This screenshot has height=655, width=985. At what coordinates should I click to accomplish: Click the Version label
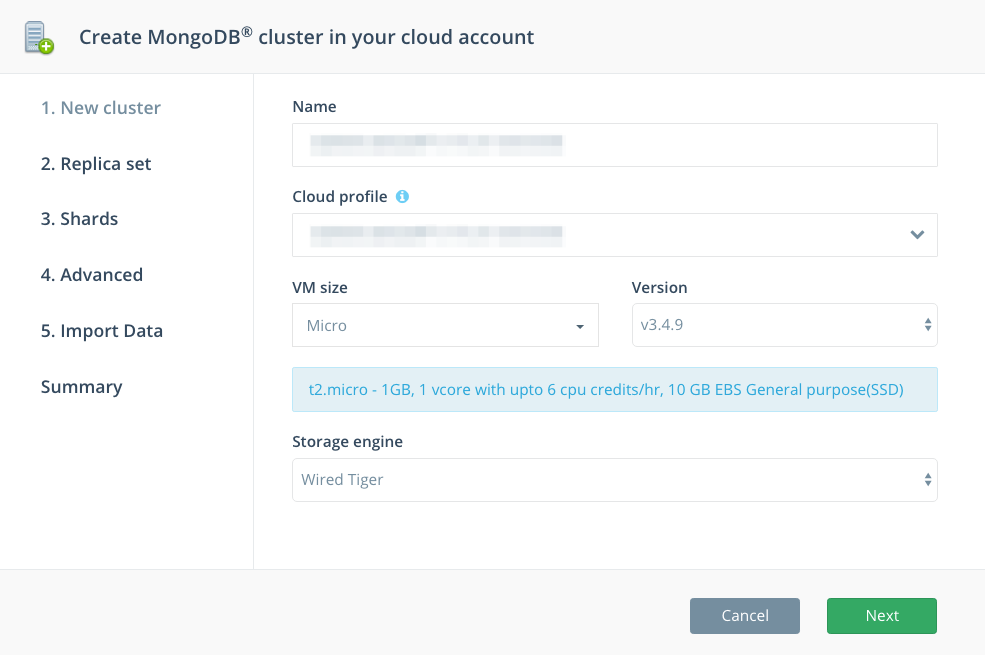pos(660,288)
